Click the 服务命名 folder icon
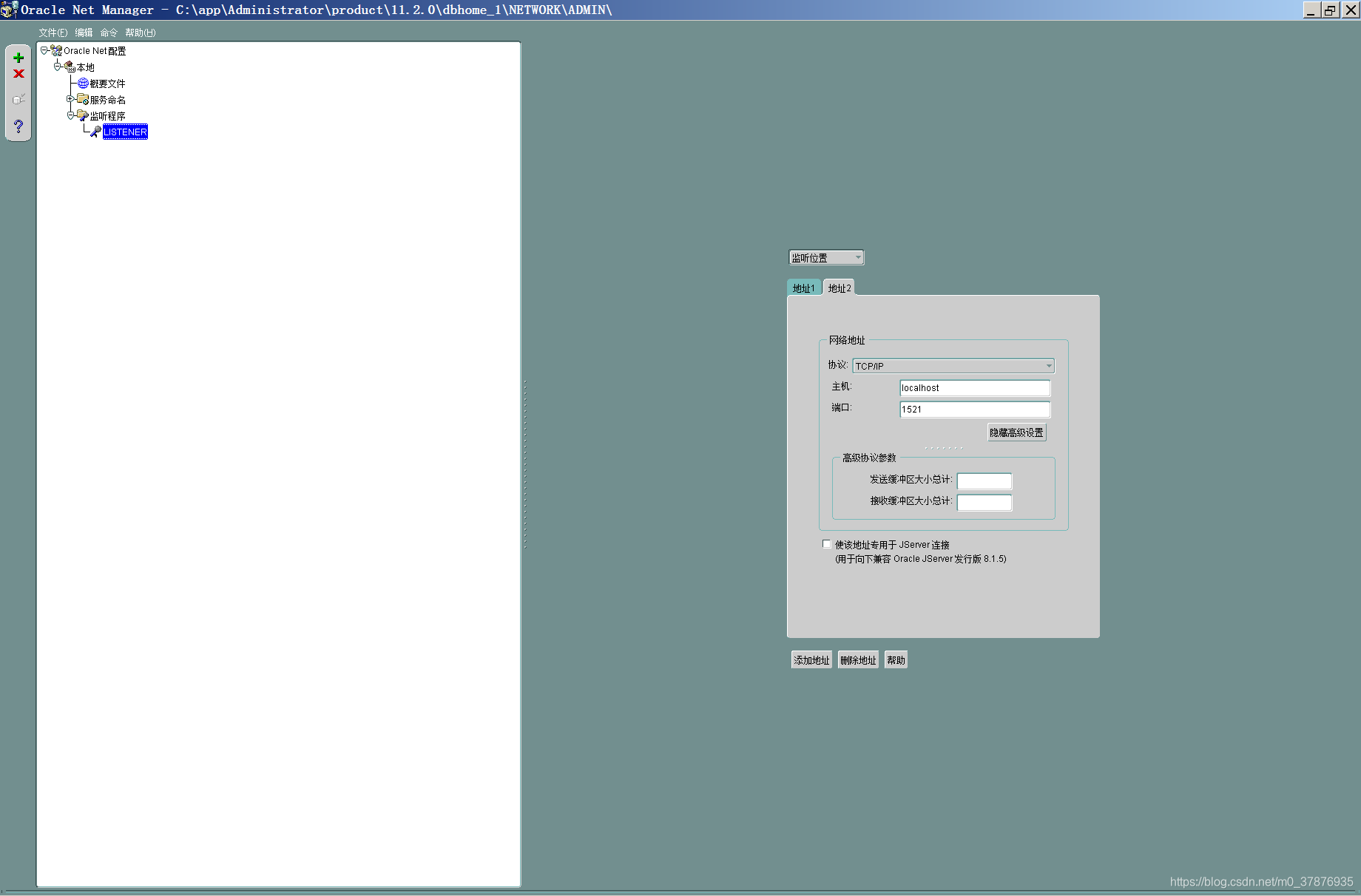The width and height of the screenshot is (1361, 896). click(83, 99)
